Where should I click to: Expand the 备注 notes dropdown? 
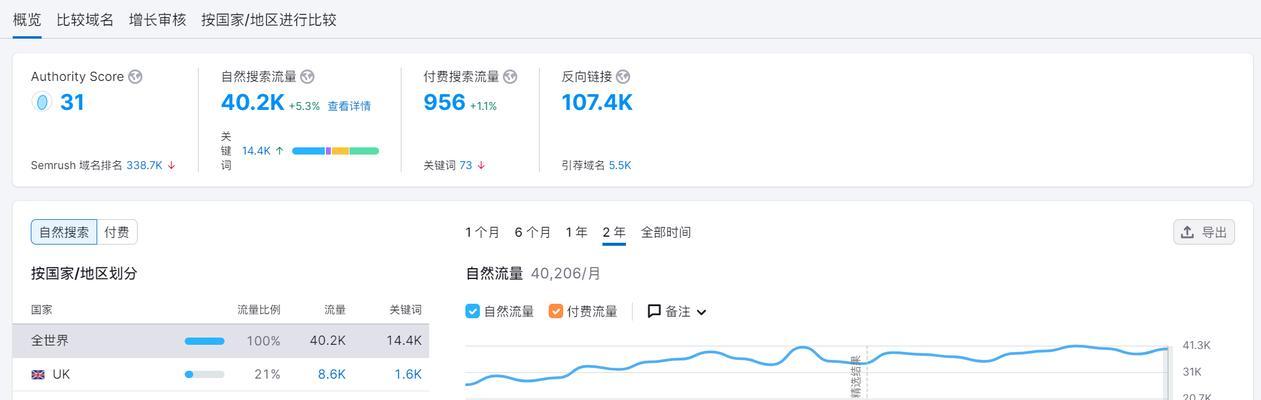pos(677,311)
